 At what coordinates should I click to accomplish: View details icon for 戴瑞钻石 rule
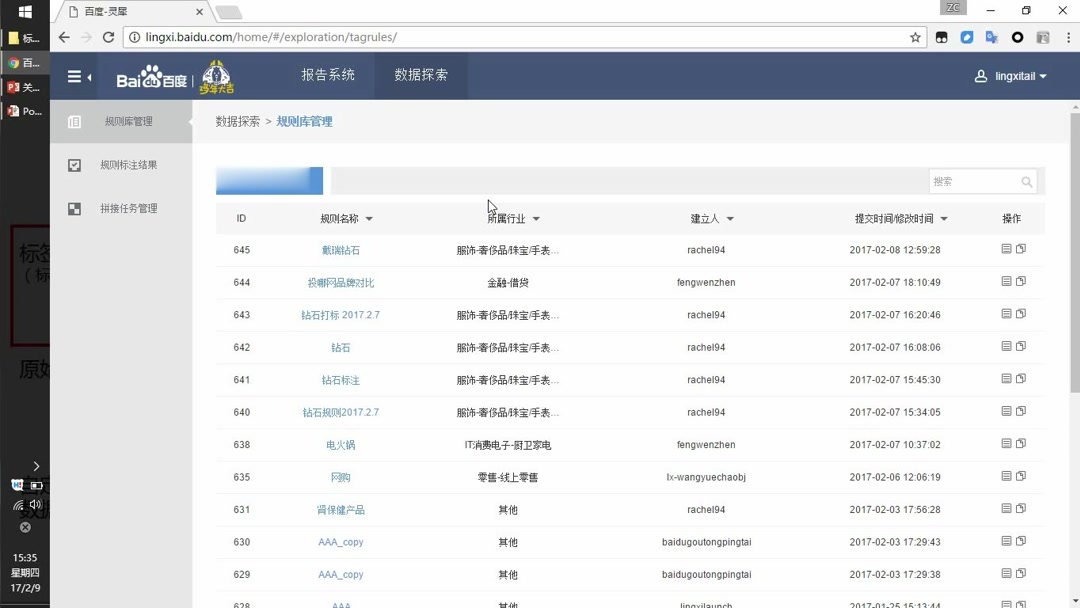pos(1004,249)
